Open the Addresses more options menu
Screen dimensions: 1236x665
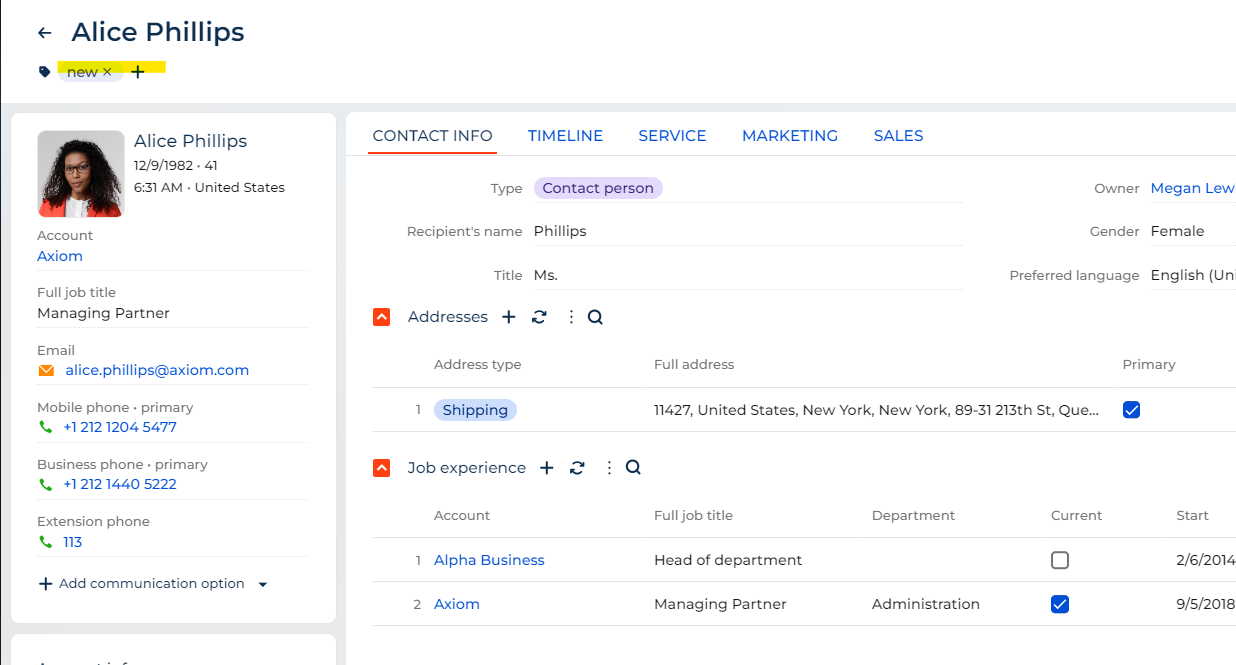pos(571,317)
